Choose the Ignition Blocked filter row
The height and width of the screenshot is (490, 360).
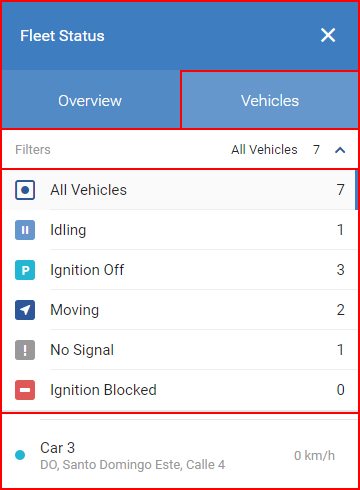click(180, 390)
